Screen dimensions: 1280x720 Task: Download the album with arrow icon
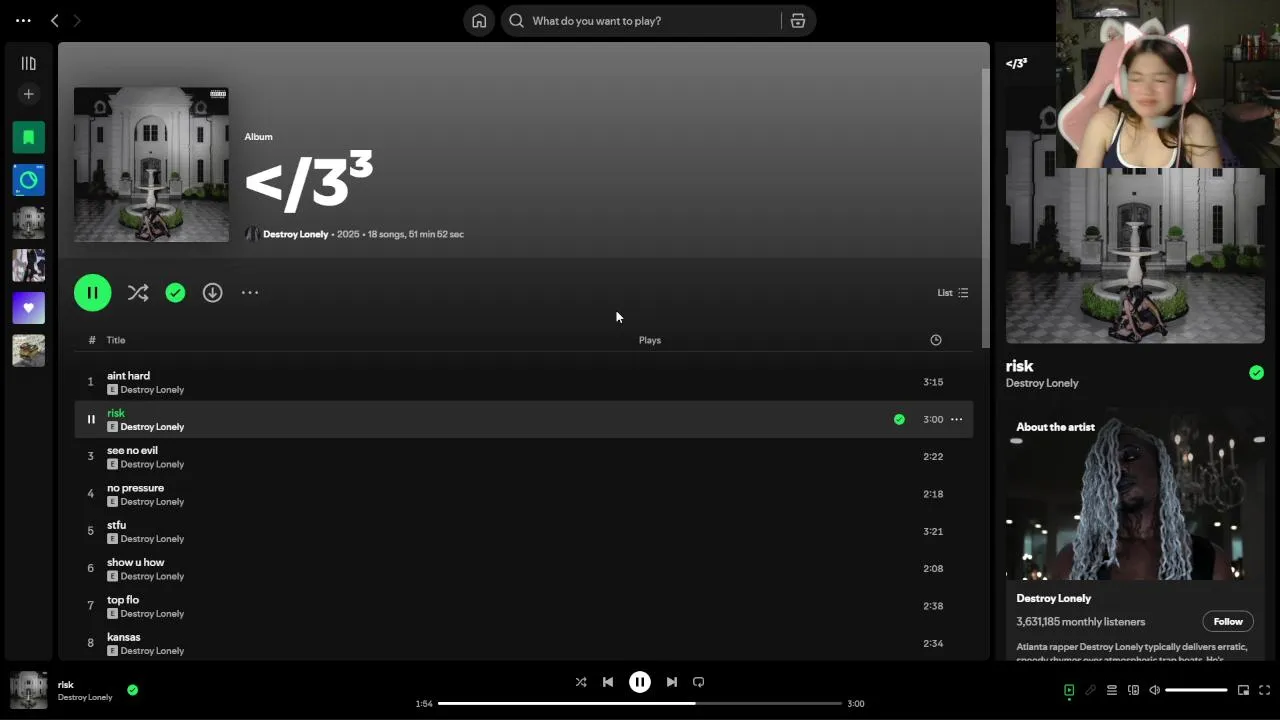[x=212, y=293]
